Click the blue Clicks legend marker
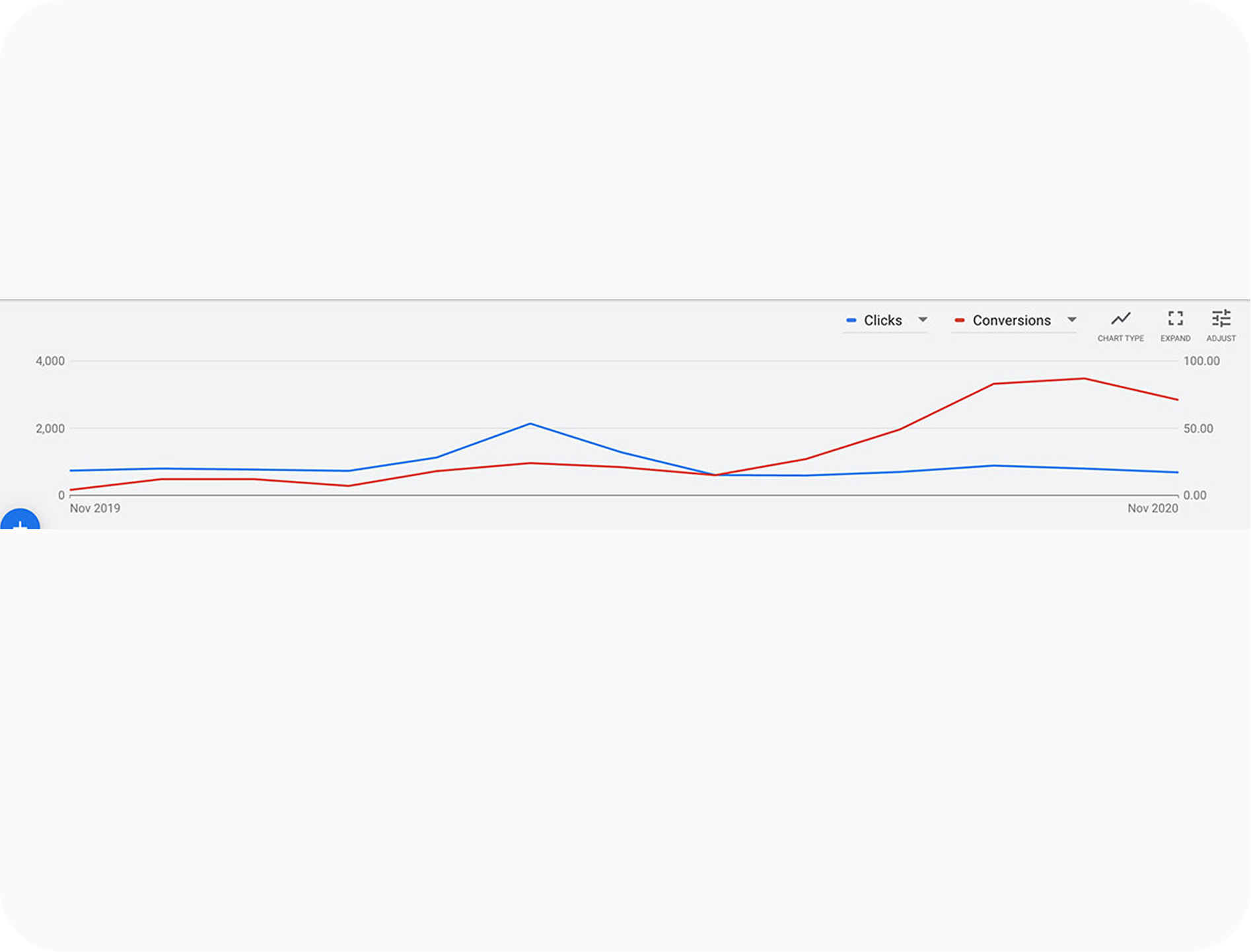The image size is (1251, 952). tap(851, 320)
